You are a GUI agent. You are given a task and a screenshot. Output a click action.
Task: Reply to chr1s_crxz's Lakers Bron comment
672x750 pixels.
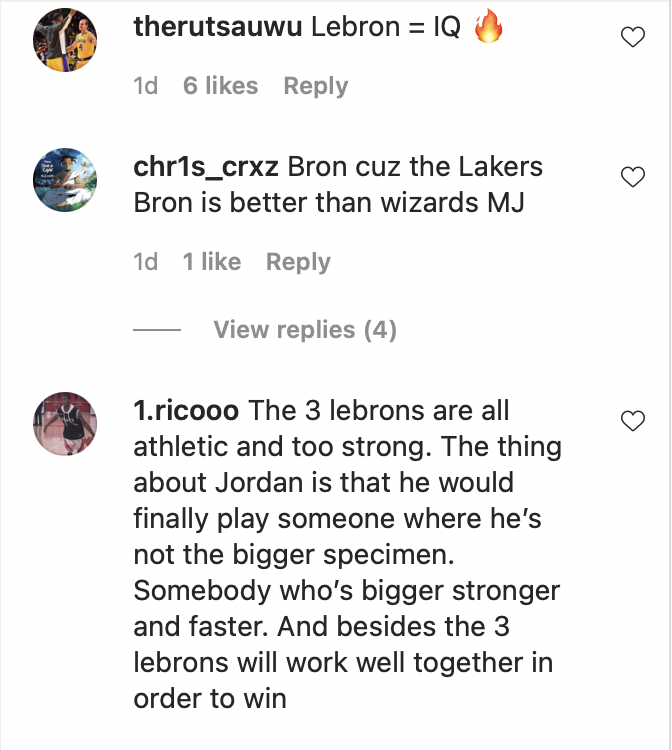[298, 262]
